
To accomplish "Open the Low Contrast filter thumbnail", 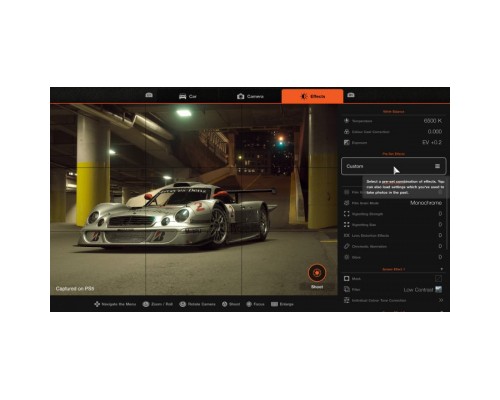I will pyautogui.click(x=439, y=289).
